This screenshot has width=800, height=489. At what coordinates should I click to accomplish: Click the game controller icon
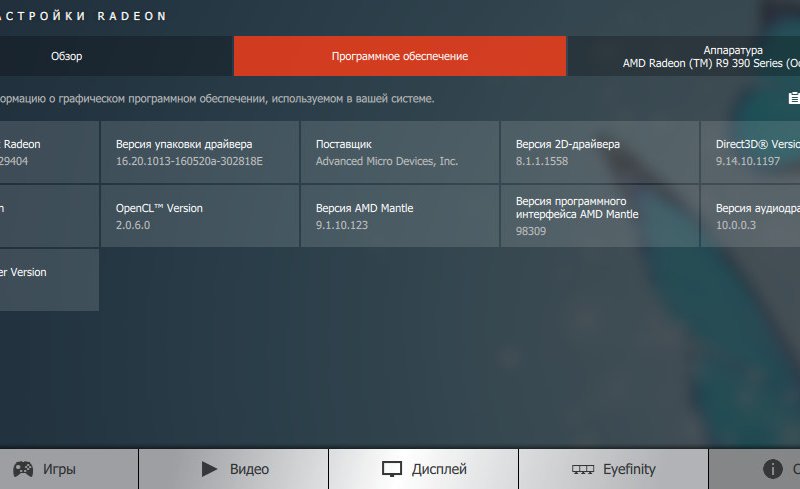[x=23, y=469]
